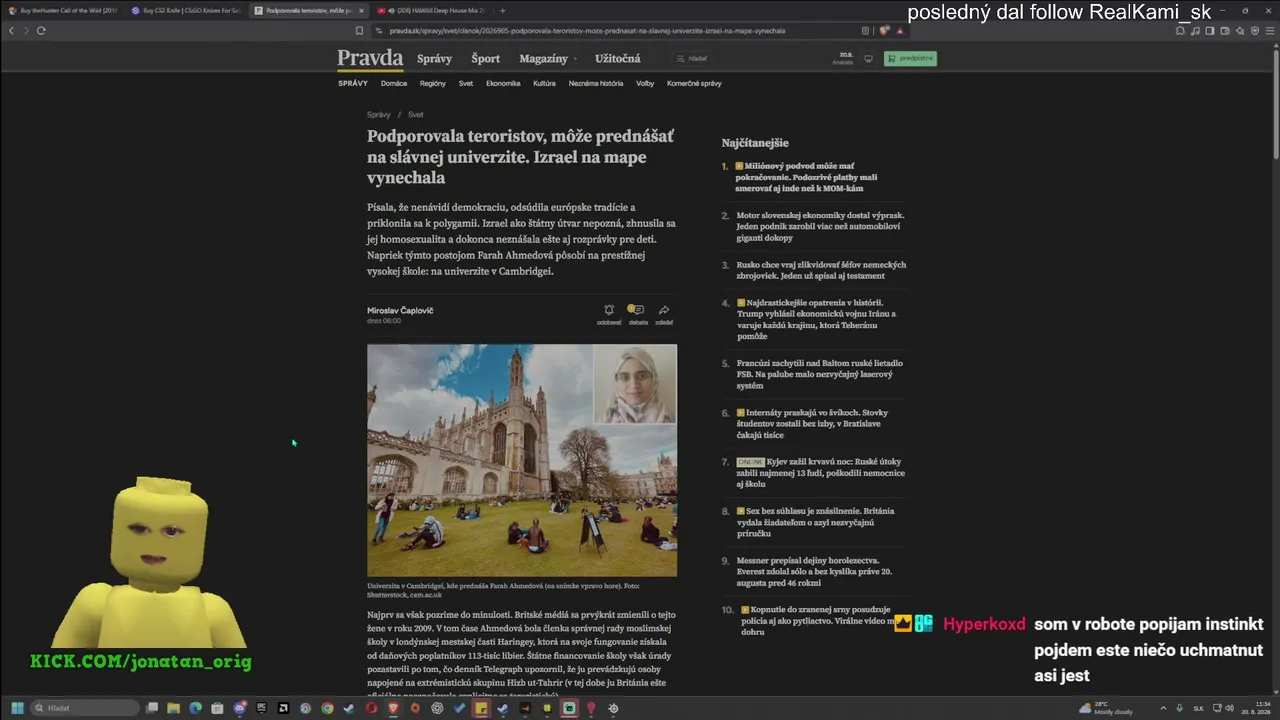Click the Brave Shields icon in address bar
Viewport: 1280px width, 720px height.
click(x=884, y=31)
